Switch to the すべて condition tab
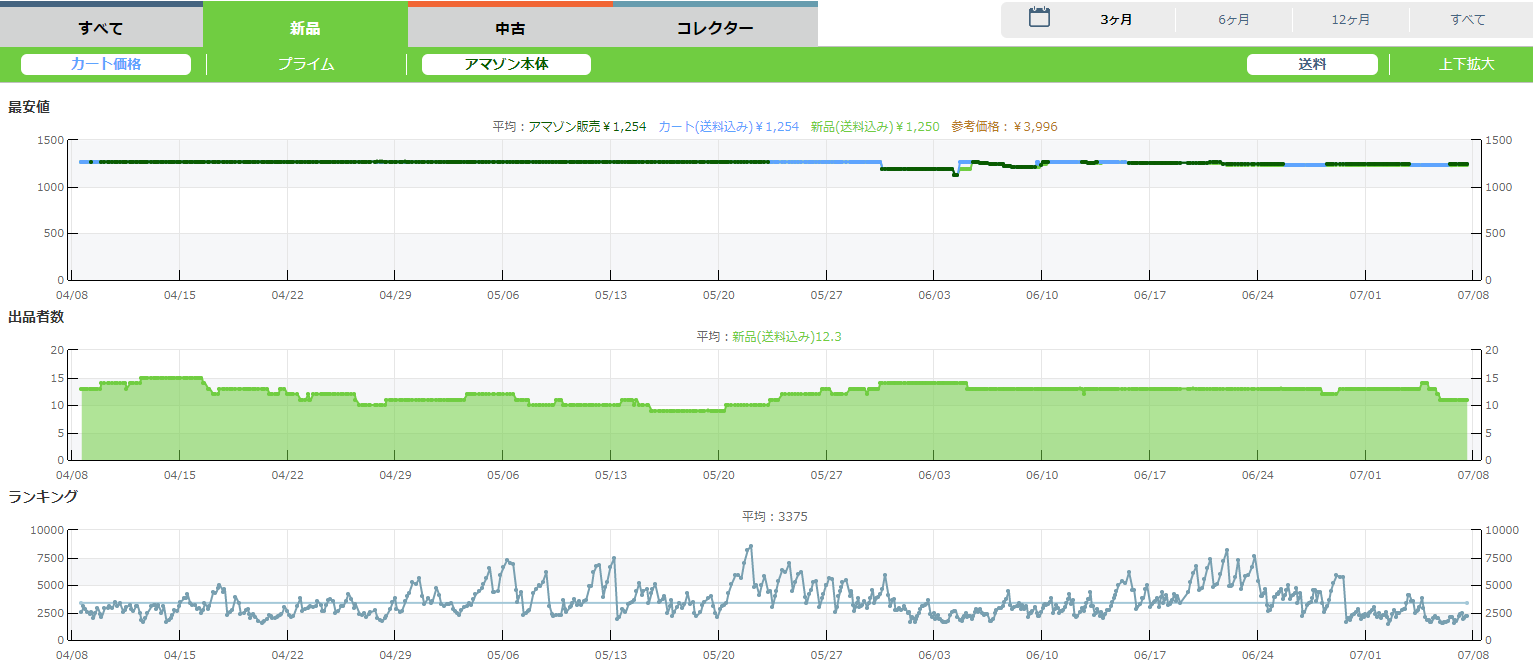The width and height of the screenshot is (1533, 668). [x=101, y=27]
